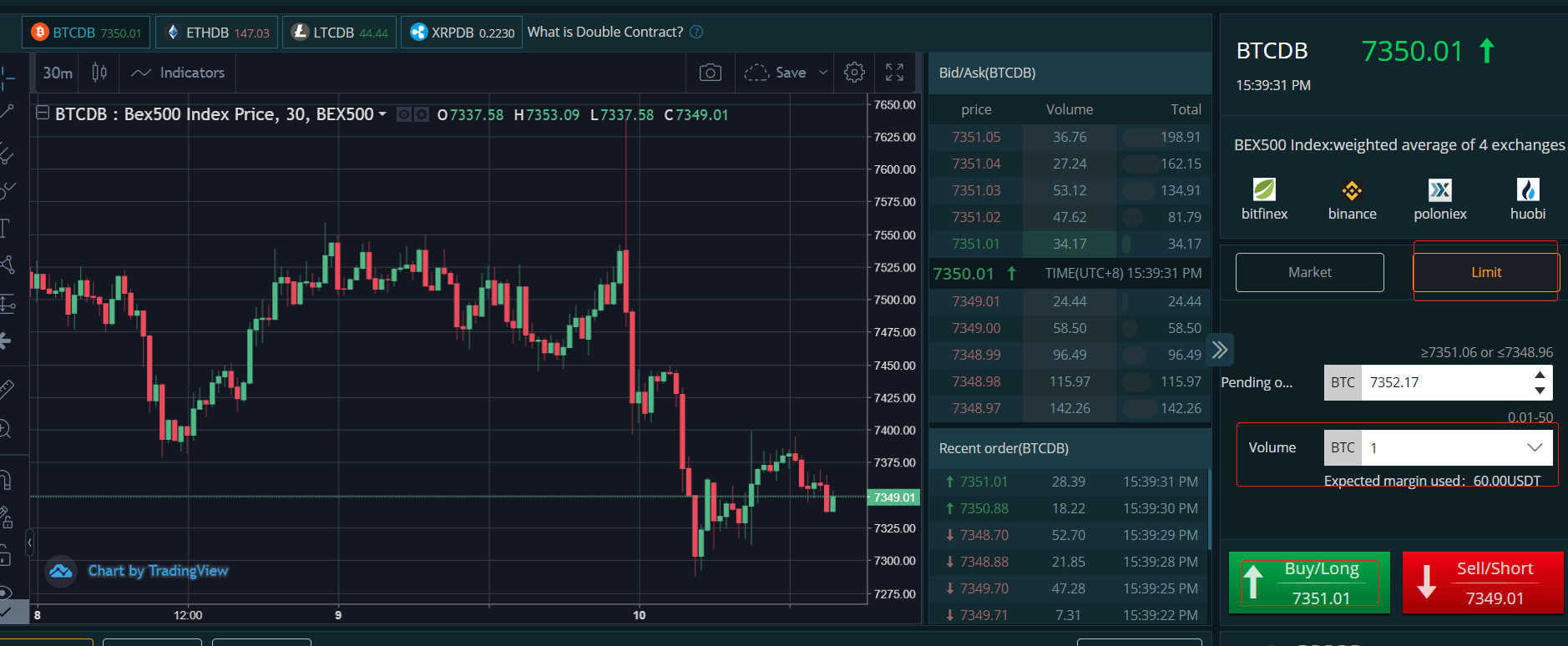Open the Indicators panel
The height and width of the screenshot is (646, 1568).
(178, 73)
